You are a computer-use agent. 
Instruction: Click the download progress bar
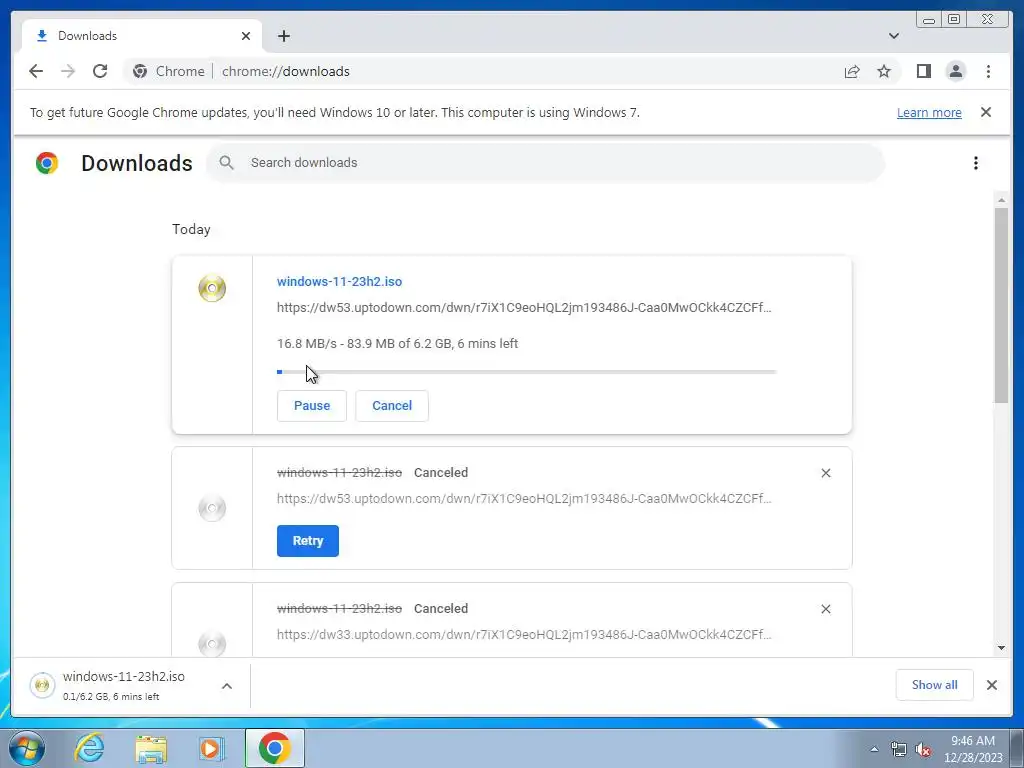click(526, 372)
